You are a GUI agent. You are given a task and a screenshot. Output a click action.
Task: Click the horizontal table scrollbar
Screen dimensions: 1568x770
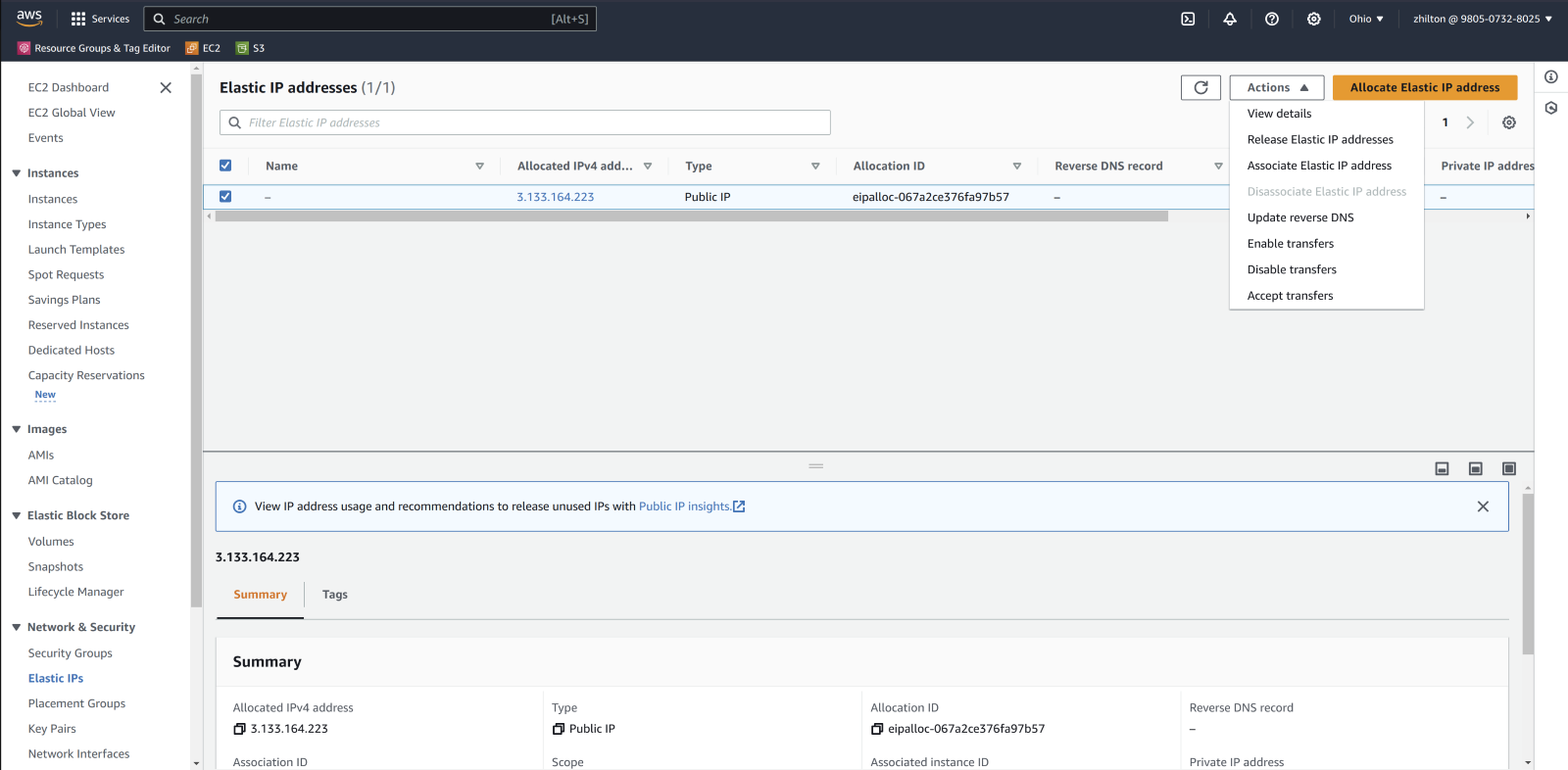coord(692,217)
